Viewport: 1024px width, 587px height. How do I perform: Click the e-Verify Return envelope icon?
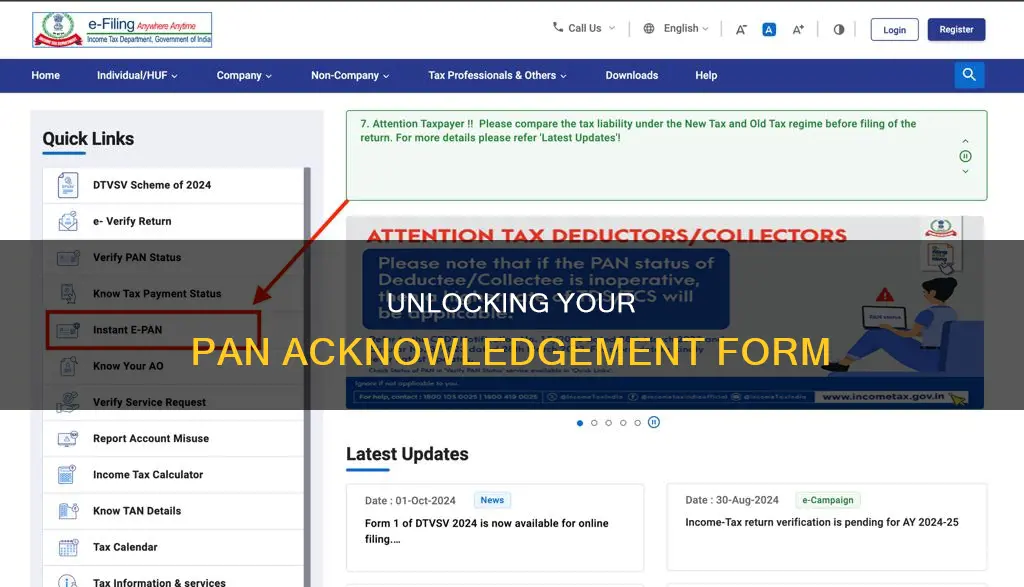68,221
